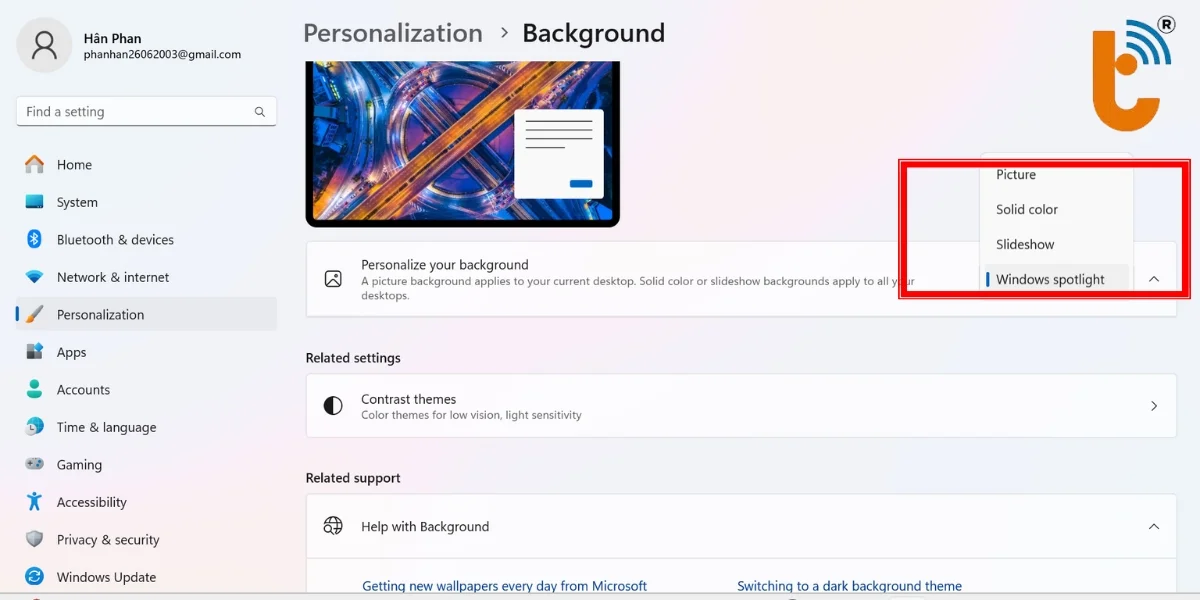Open the Apps icon in sidebar
Screen dimensions: 1200x600
pos(35,352)
